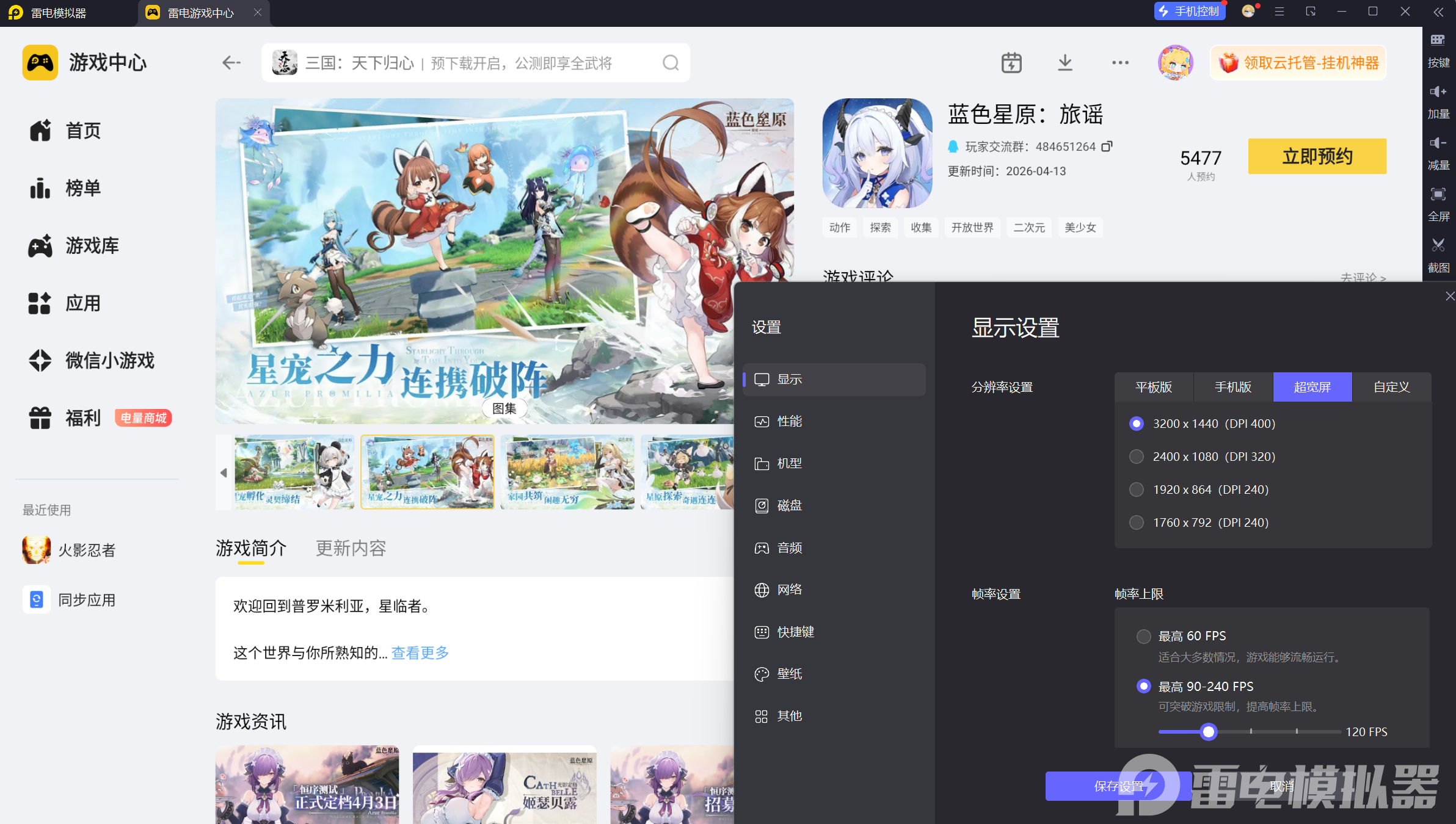Click the screenshot scissors icon
Viewport: 1456px width, 824px height.
(x=1438, y=246)
